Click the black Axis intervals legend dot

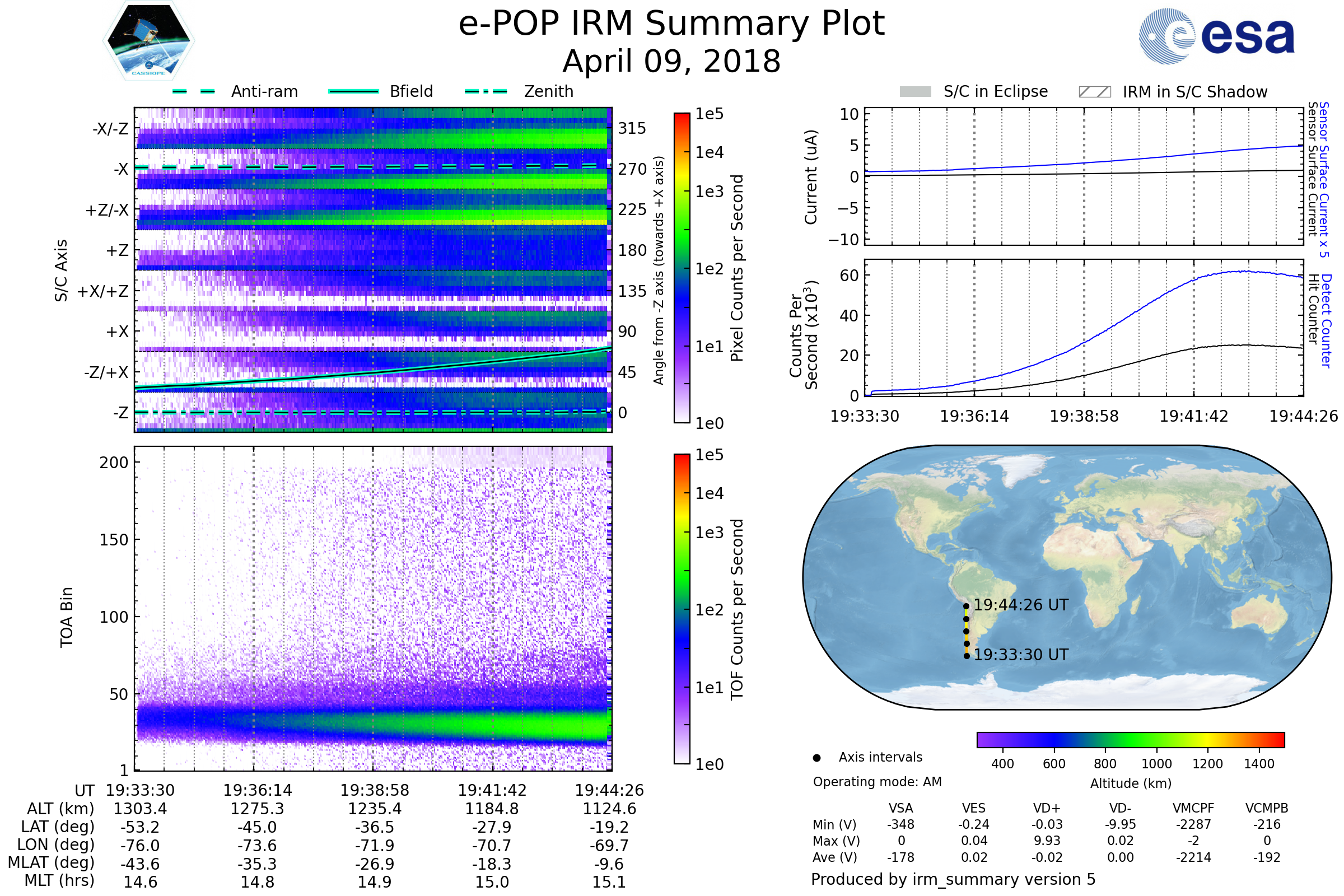point(816,758)
